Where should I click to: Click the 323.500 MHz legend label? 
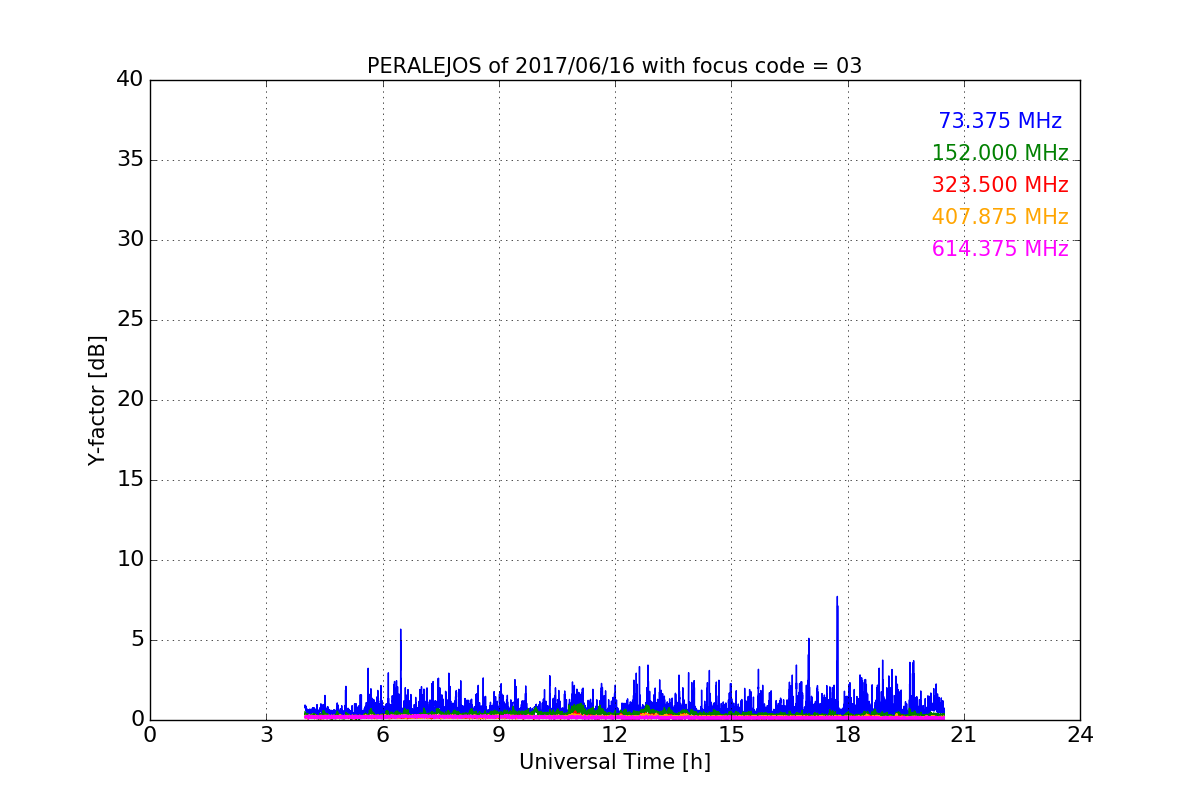point(1000,185)
